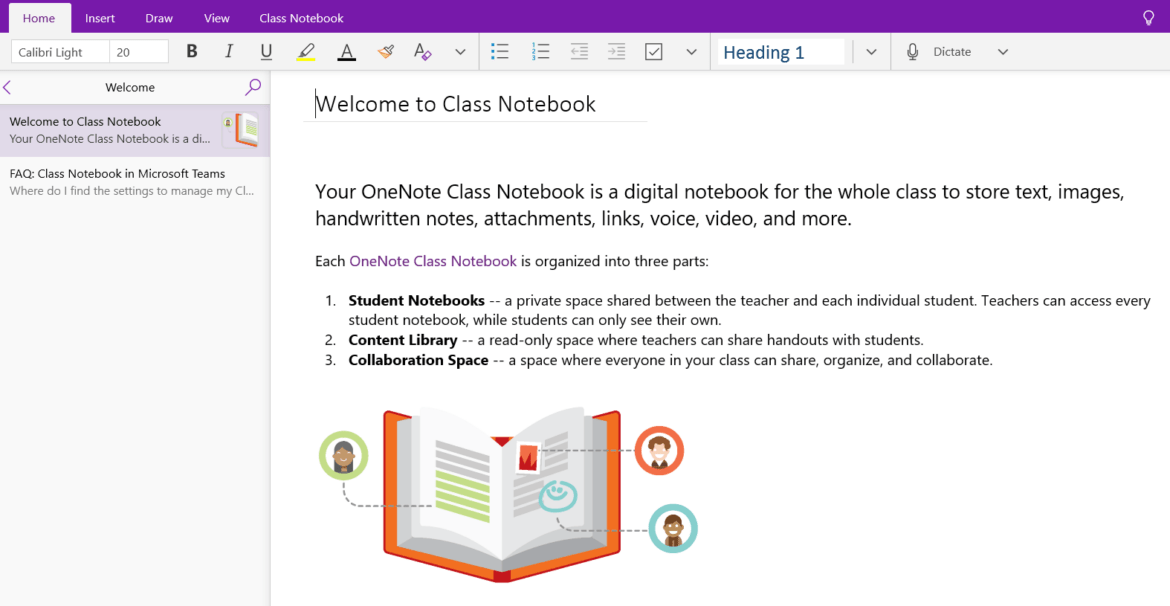Clear all formatting with eraser icon
1170x606 pixels.
pyautogui.click(x=422, y=51)
